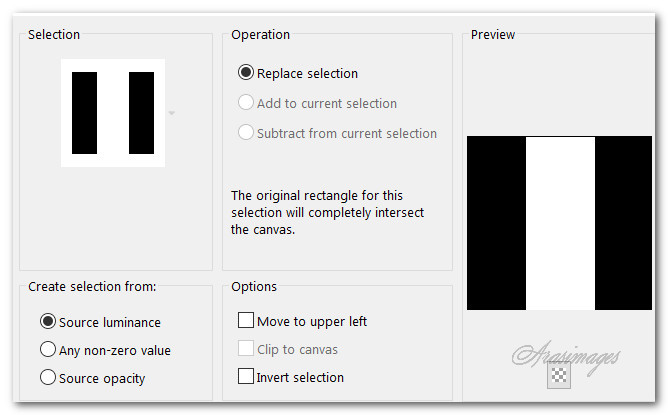Choose the Source opacity option

click(47, 378)
